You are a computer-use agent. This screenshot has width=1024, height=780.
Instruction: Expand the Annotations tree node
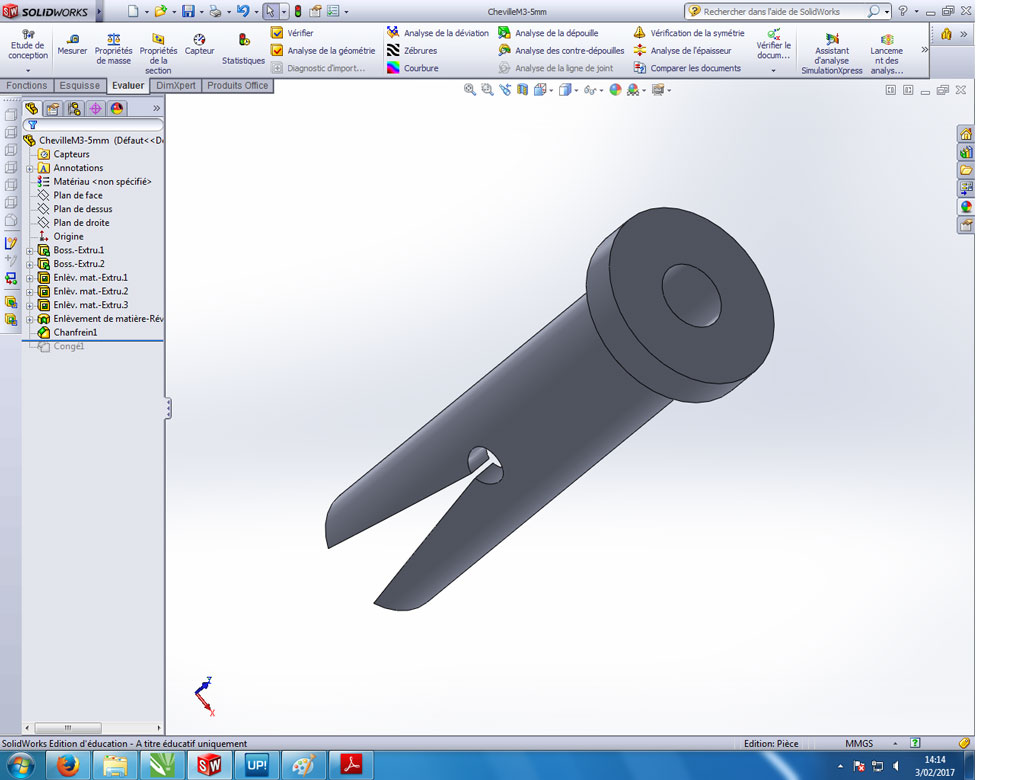point(29,169)
